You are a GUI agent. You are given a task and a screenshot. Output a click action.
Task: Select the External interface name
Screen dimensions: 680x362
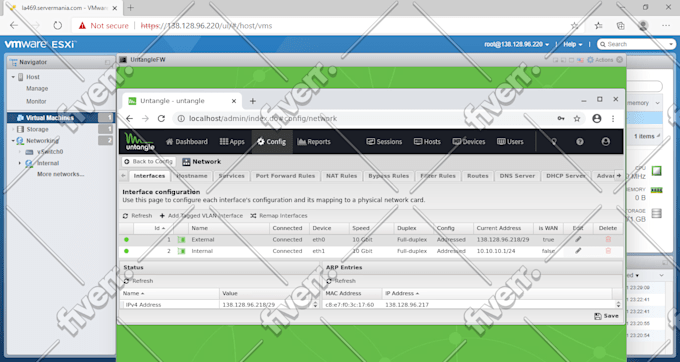pos(203,239)
